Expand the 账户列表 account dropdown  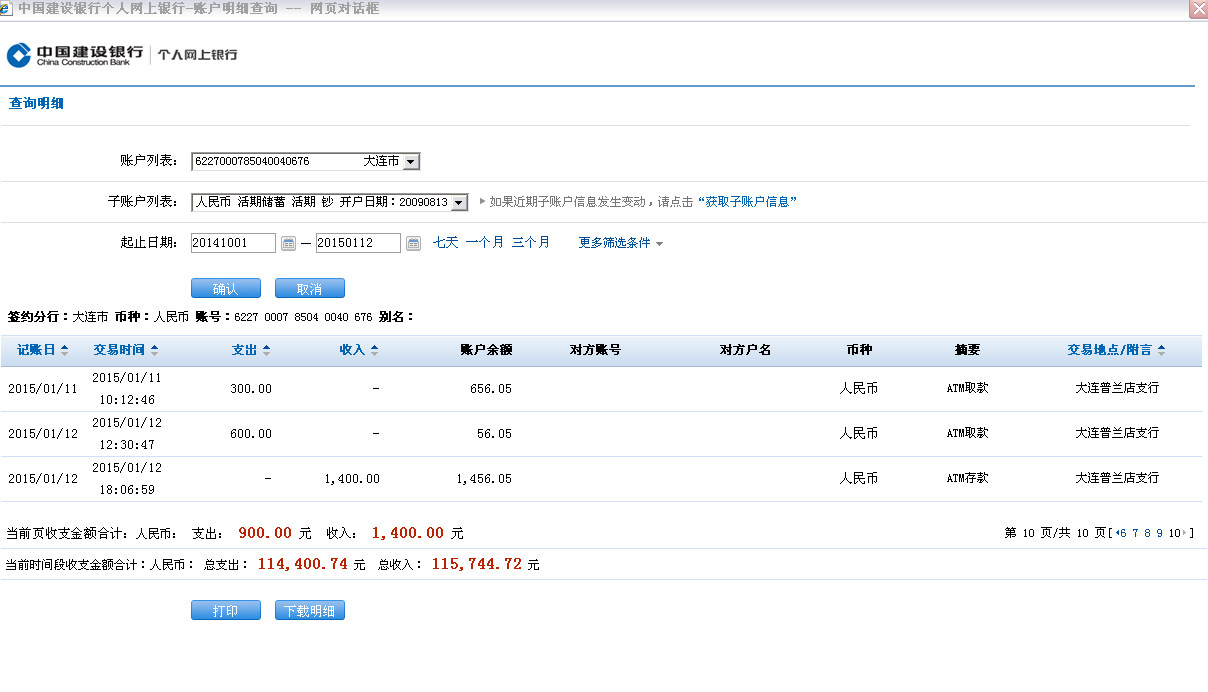(411, 161)
